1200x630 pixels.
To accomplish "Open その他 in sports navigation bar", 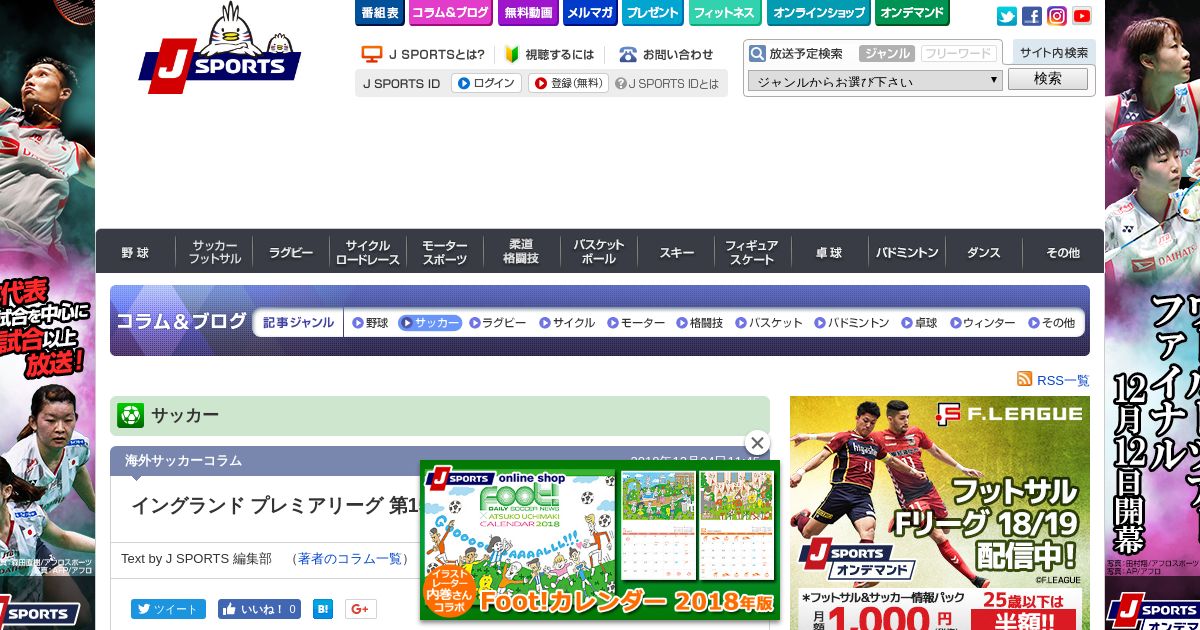I will (x=1063, y=252).
